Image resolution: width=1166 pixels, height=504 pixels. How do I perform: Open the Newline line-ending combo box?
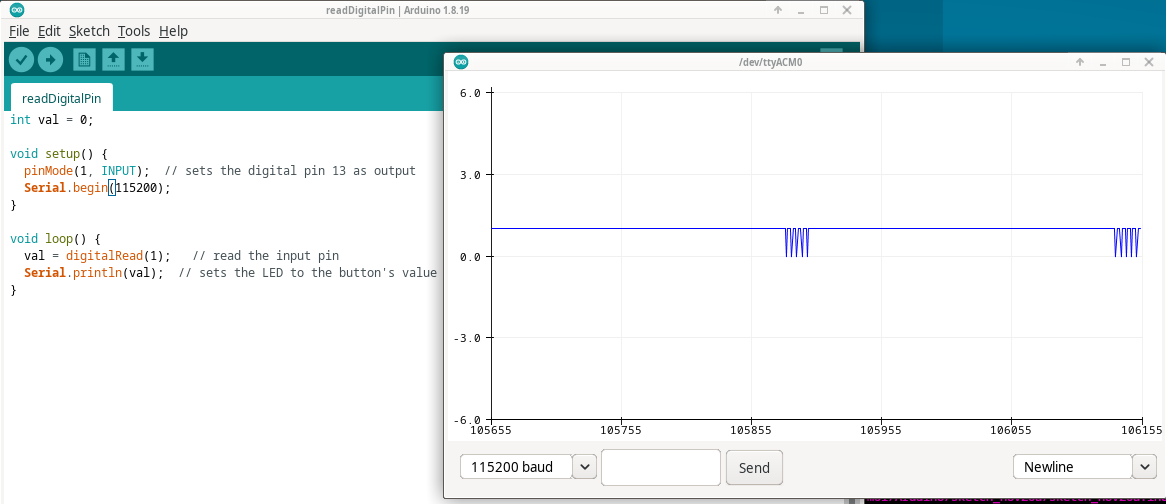(1084, 467)
